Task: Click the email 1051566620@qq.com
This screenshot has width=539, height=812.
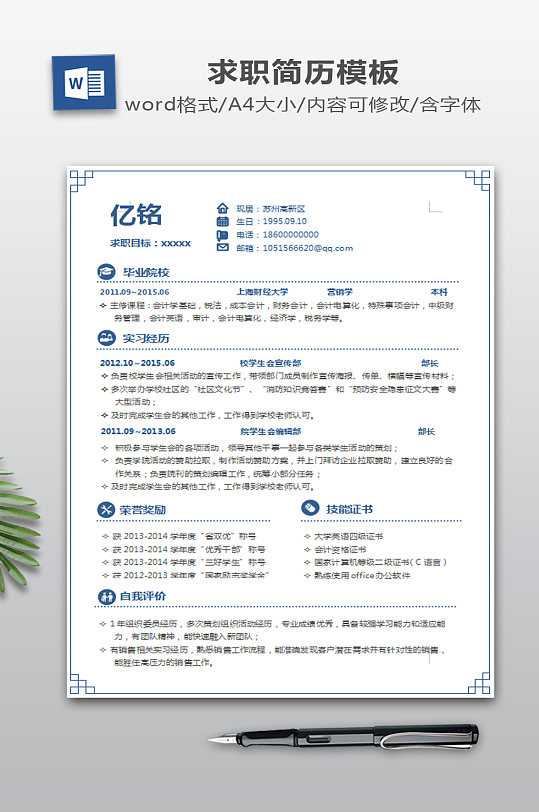Action: coord(308,248)
